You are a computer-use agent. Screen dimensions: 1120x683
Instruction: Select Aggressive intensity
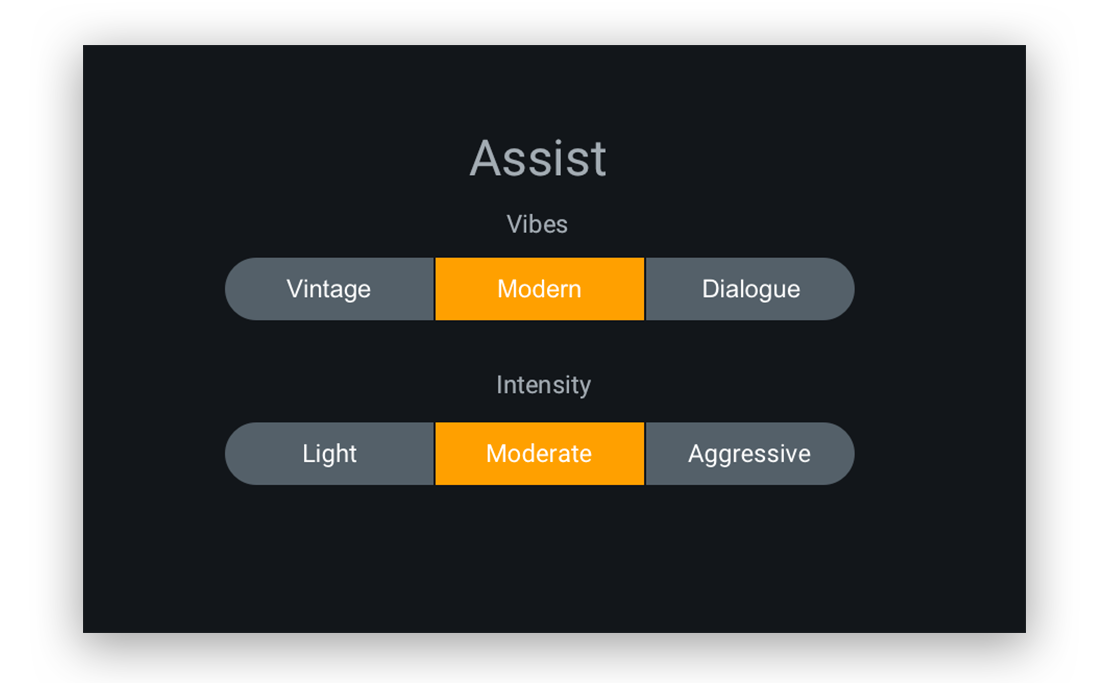(749, 454)
